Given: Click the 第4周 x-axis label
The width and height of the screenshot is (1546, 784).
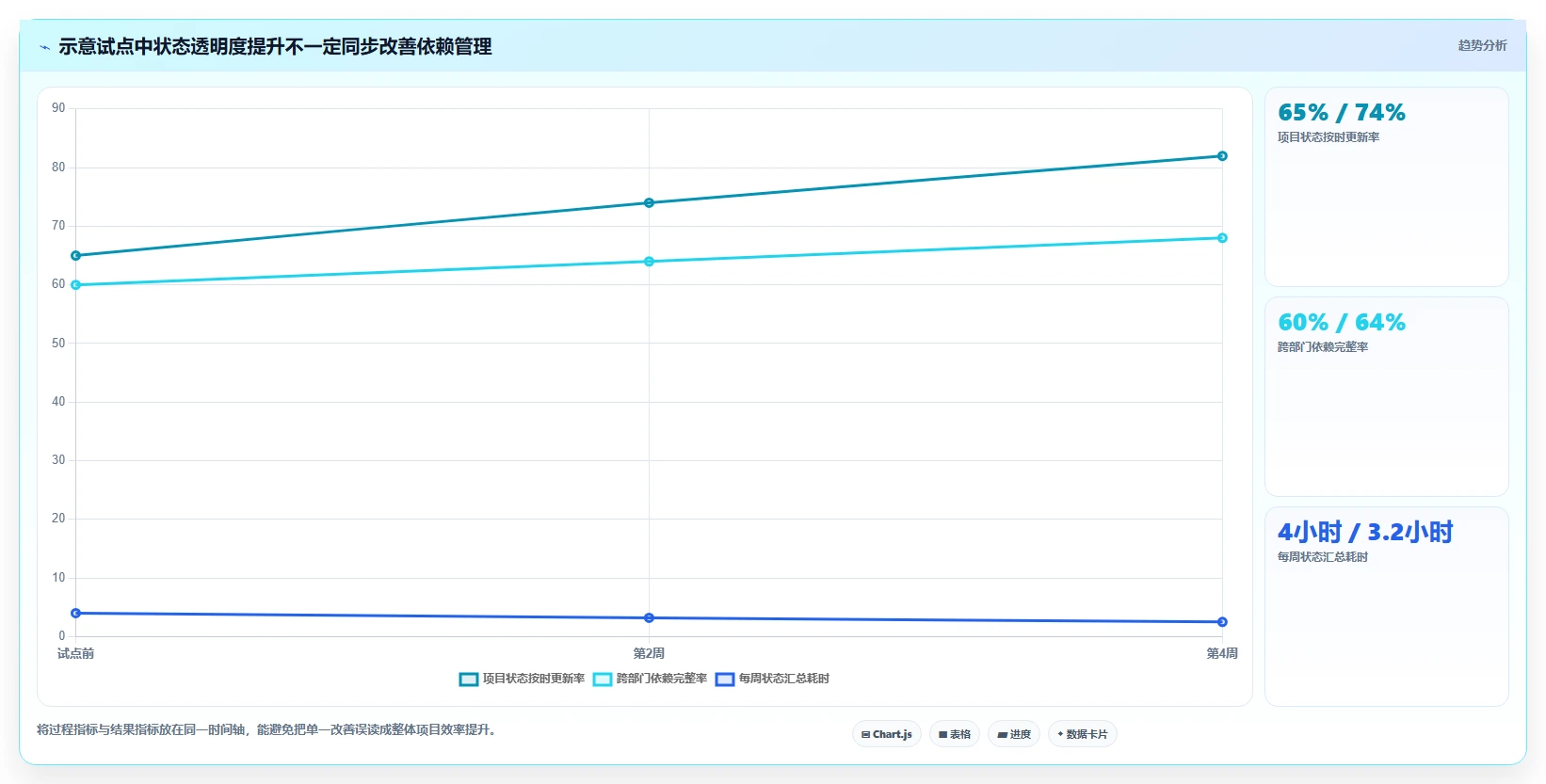Looking at the screenshot, I should (1222, 654).
